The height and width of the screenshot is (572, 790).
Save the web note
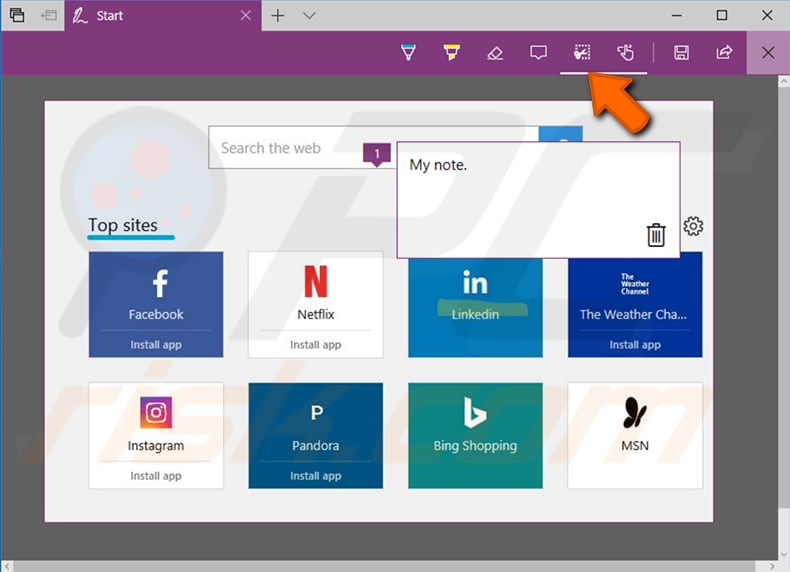pyautogui.click(x=681, y=52)
